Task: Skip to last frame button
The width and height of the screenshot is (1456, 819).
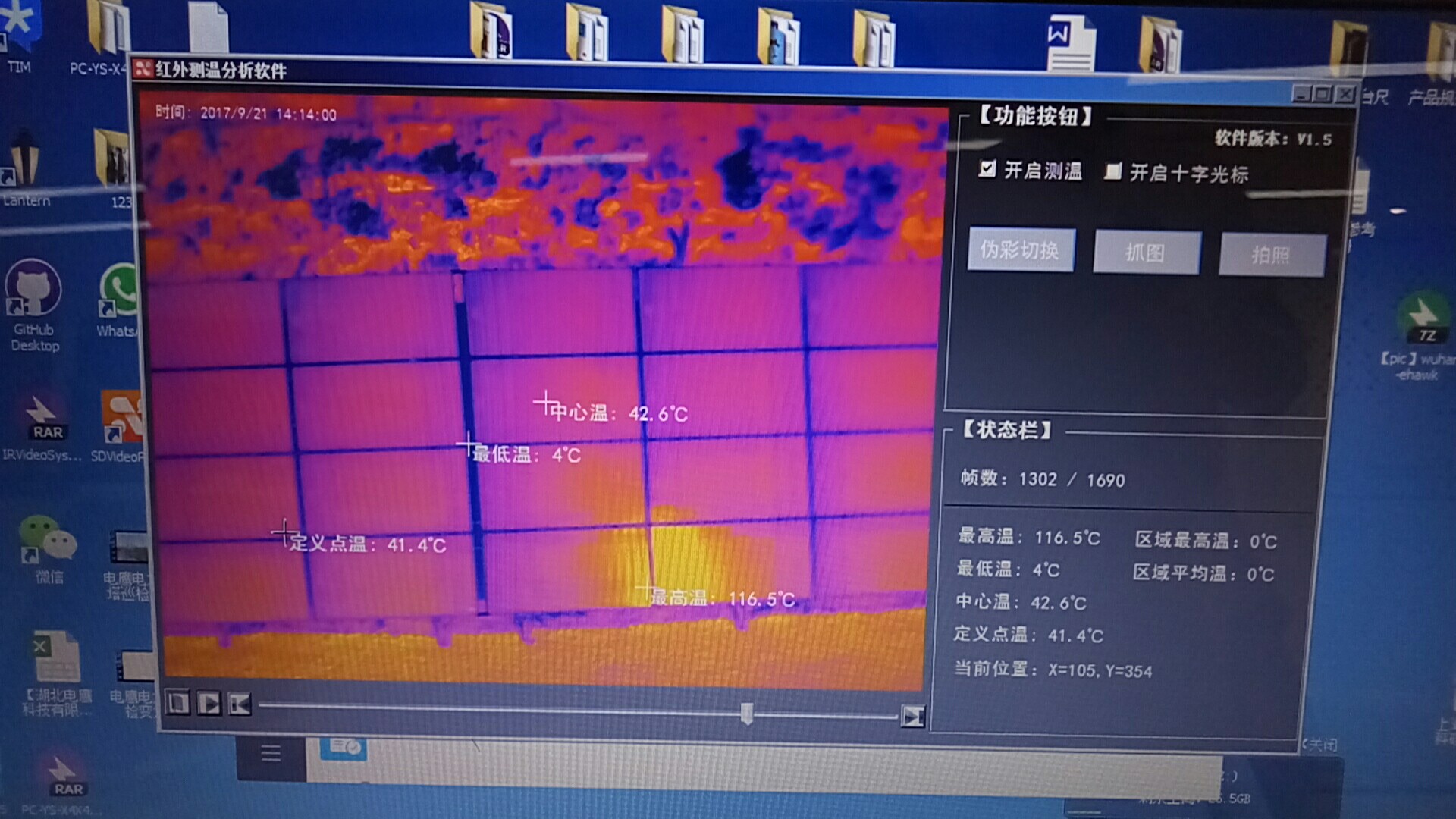Action: (912, 716)
